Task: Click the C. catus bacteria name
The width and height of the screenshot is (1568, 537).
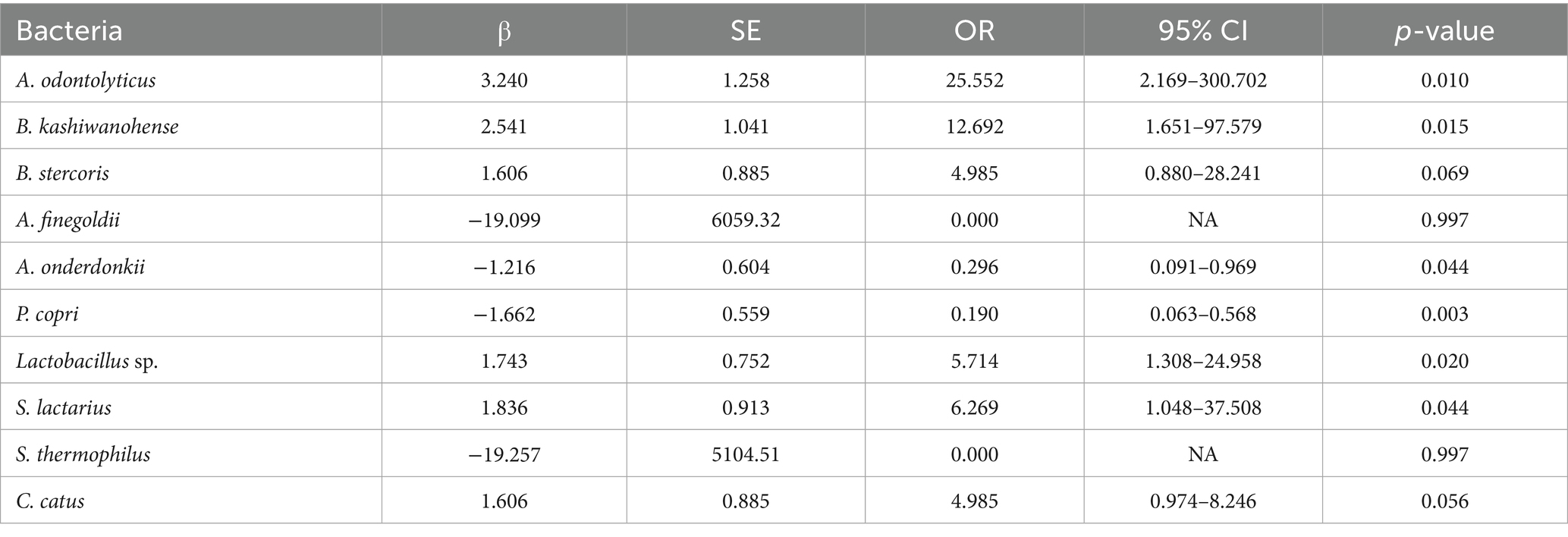Action: (x=50, y=501)
